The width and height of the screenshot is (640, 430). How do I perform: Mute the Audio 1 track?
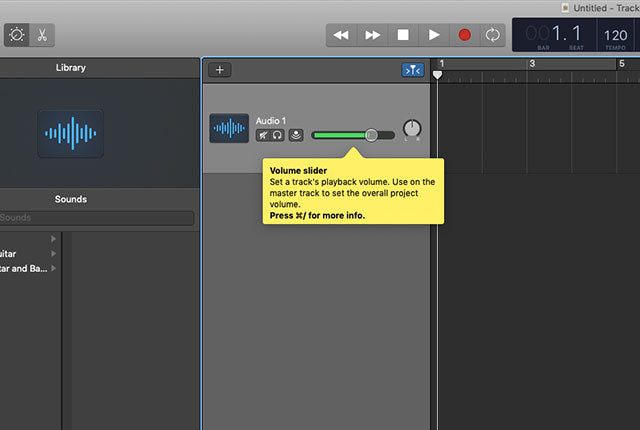262,135
